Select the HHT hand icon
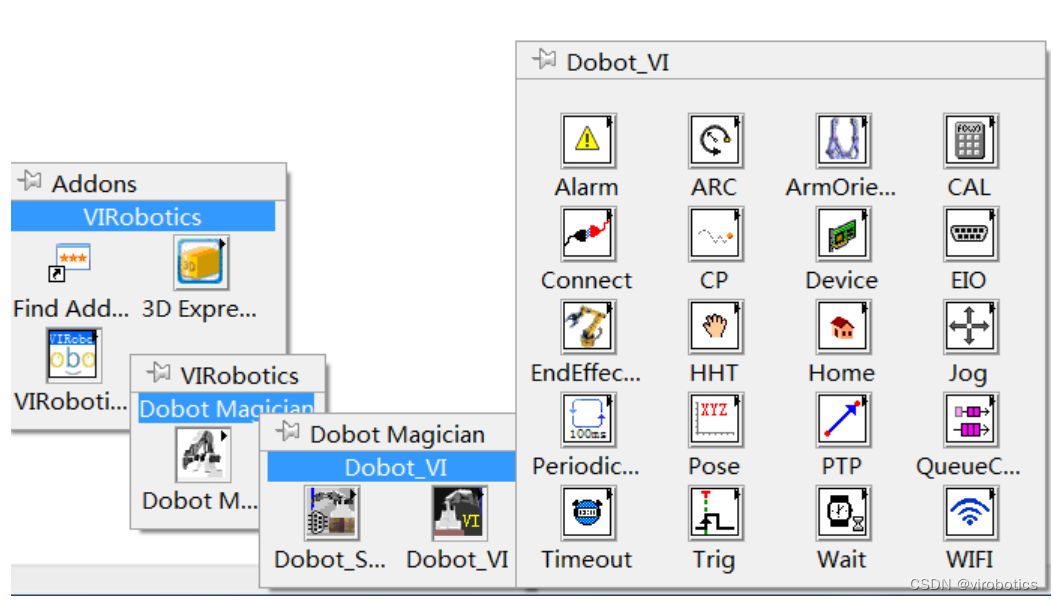Screen dimensions: 1053x600 pyautogui.click(x=716, y=327)
